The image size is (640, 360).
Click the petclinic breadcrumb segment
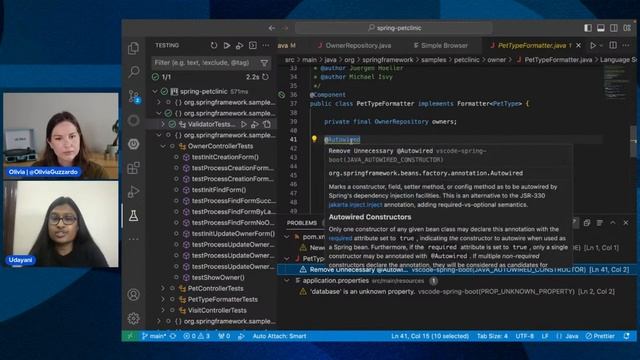pos(467,60)
